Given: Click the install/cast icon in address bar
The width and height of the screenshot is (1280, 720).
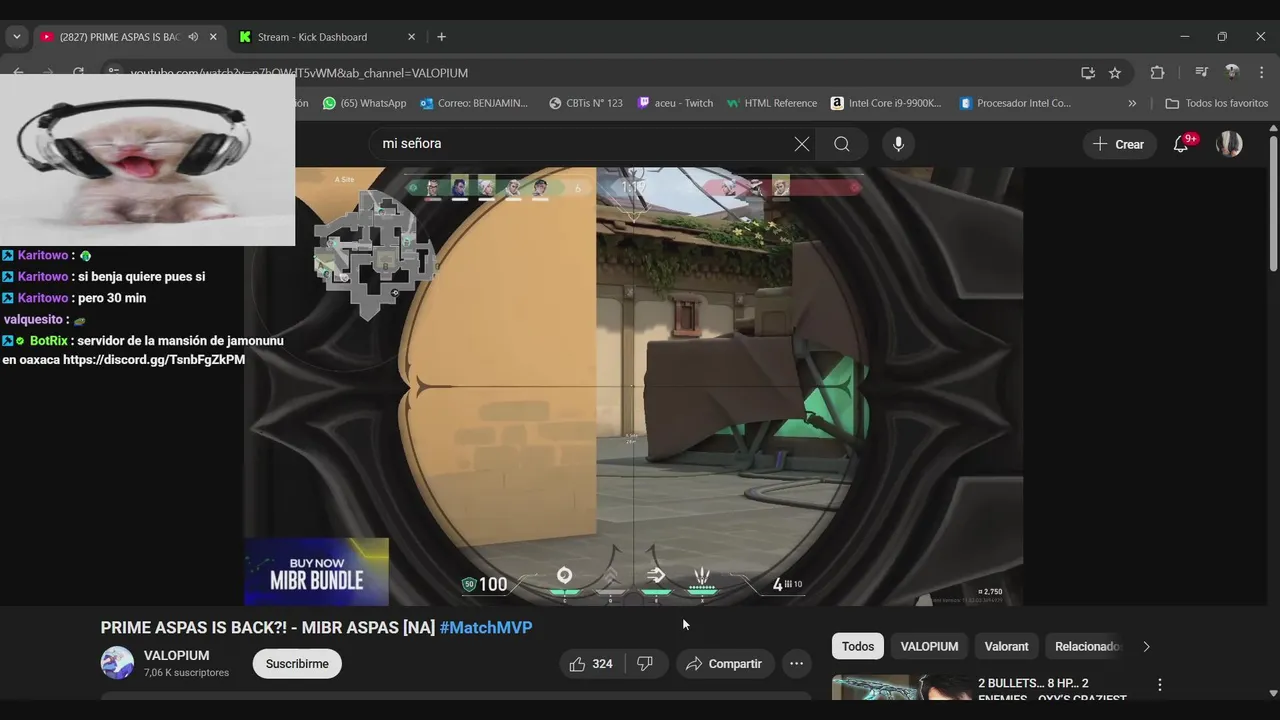Looking at the screenshot, I should point(1088,73).
